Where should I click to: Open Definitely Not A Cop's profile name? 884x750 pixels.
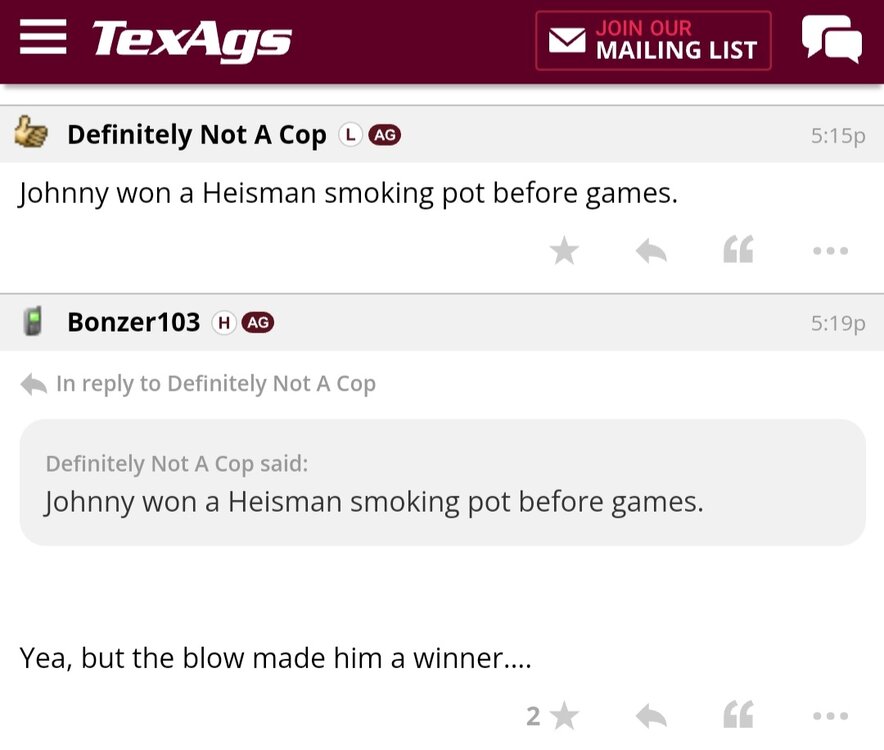pos(196,135)
